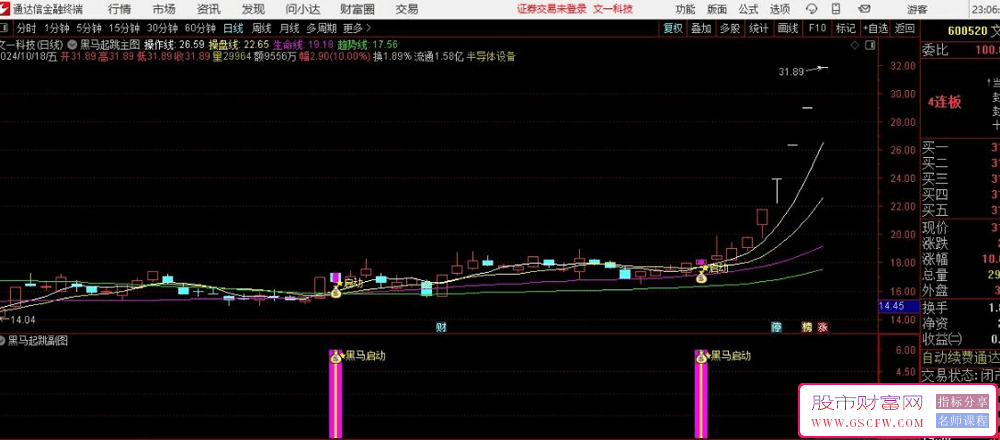Expand the 黑马起跳副图 indicator dropdown
The height and width of the screenshot is (440, 1000).
pyautogui.click(x=3, y=341)
